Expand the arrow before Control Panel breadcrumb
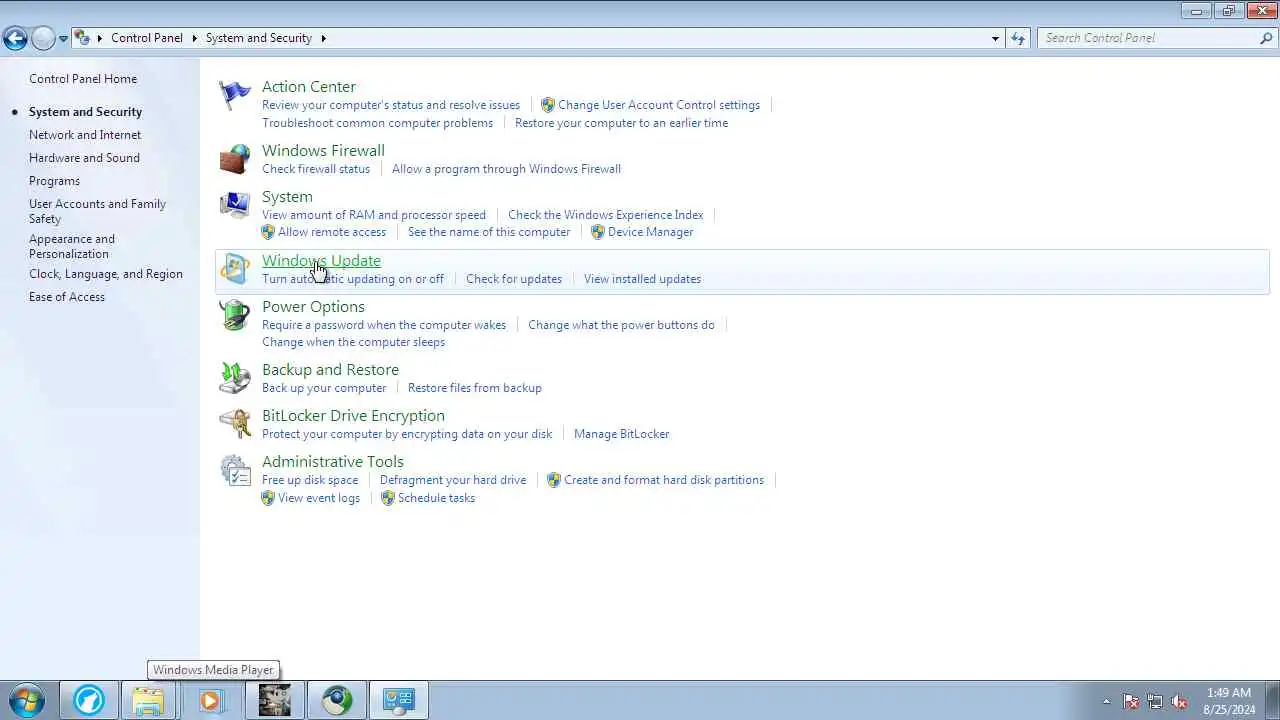1280x720 pixels. coord(100,38)
